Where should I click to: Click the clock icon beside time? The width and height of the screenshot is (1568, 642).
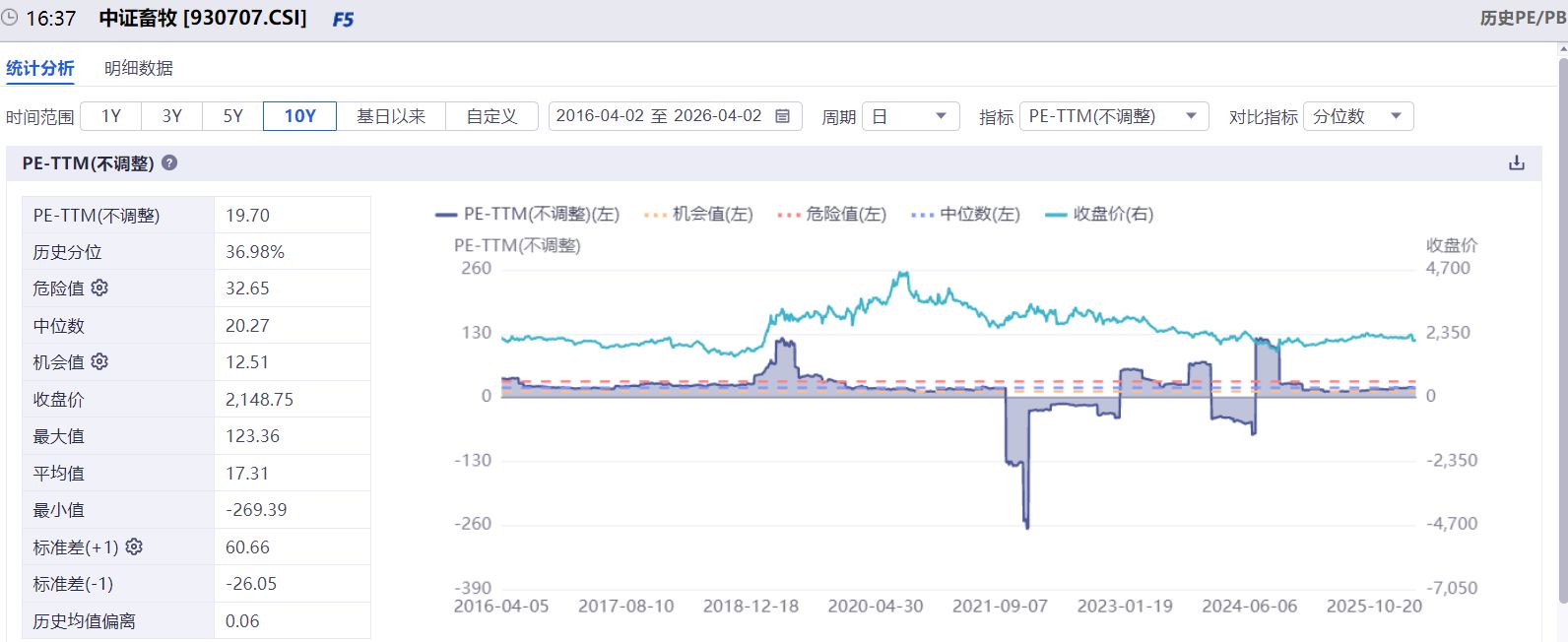pos(10,18)
